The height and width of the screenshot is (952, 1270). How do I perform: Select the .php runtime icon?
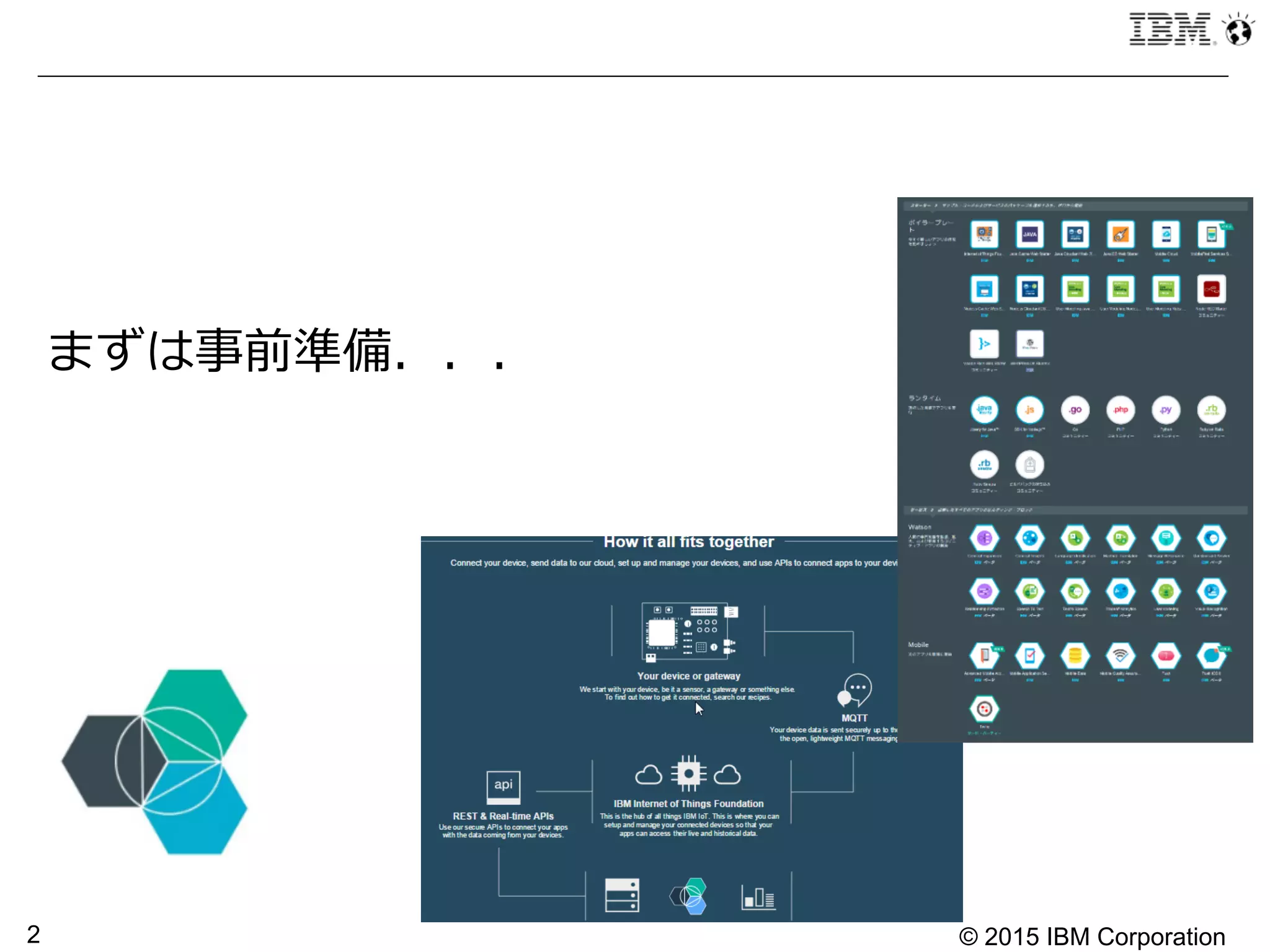coord(1121,410)
